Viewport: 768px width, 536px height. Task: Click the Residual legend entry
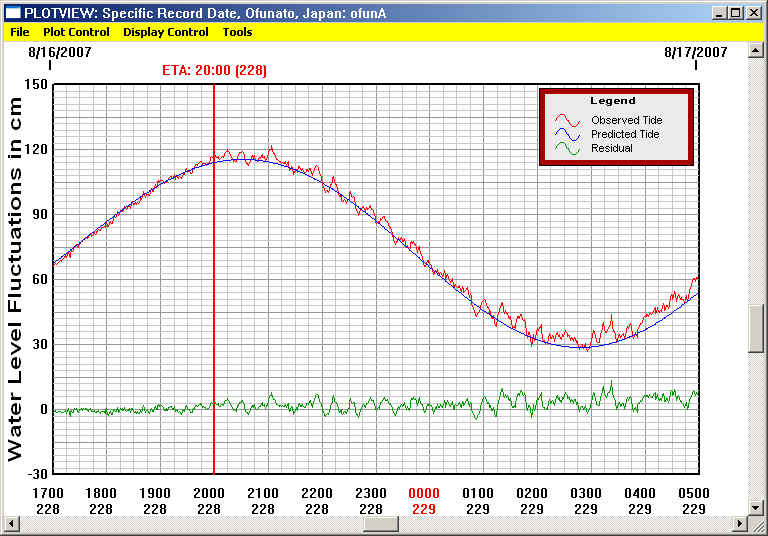click(x=612, y=148)
